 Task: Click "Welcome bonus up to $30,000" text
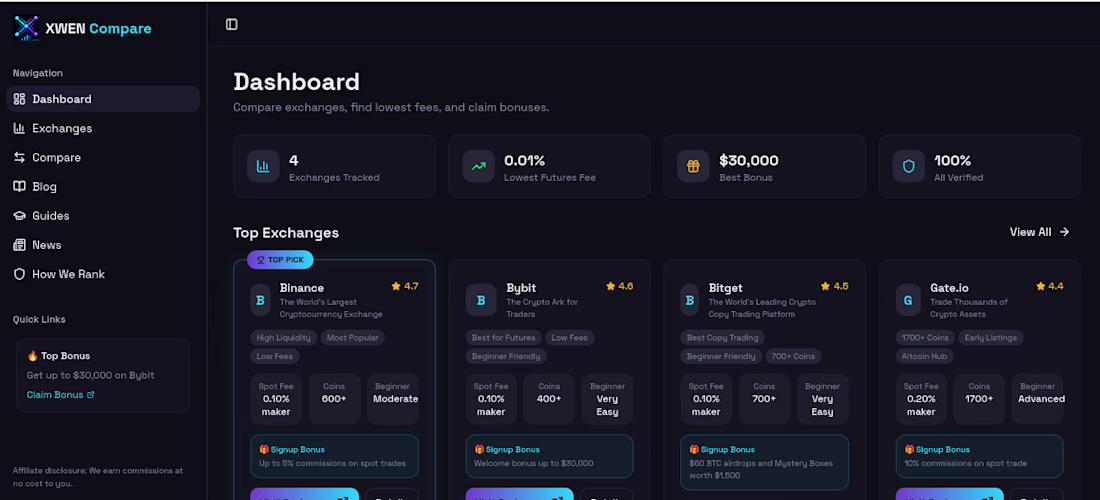pyautogui.click(x=533, y=464)
